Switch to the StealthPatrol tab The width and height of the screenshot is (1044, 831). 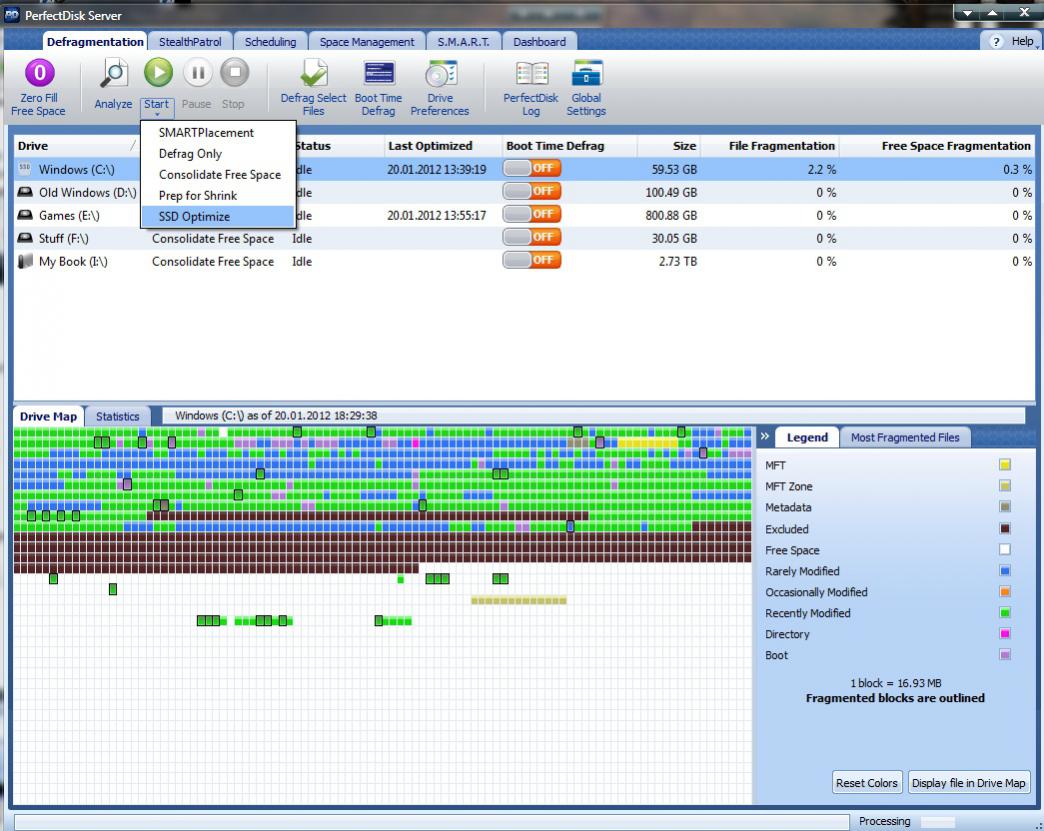tap(190, 41)
